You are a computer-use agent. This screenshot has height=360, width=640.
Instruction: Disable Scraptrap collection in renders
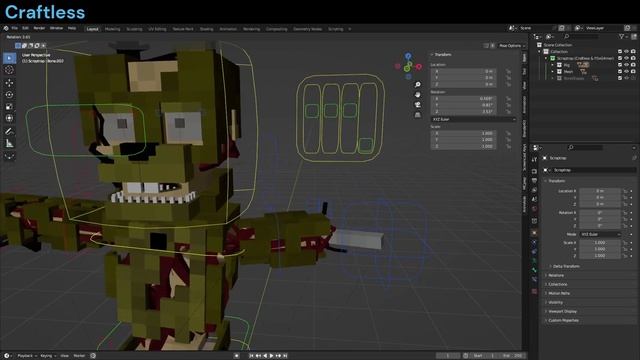pyautogui.click(x=633, y=58)
